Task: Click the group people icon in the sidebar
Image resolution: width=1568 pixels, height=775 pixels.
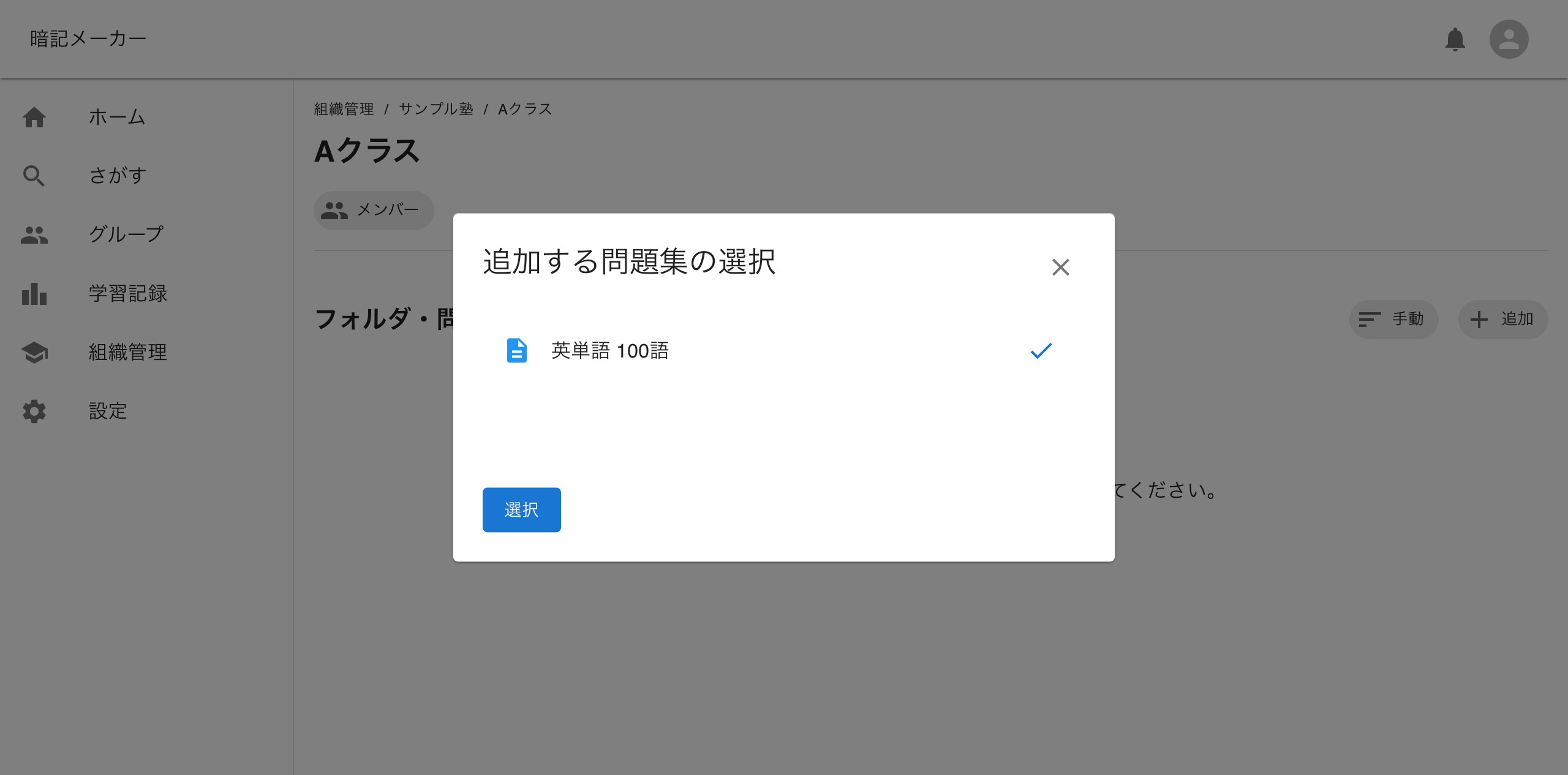Action: [34, 234]
